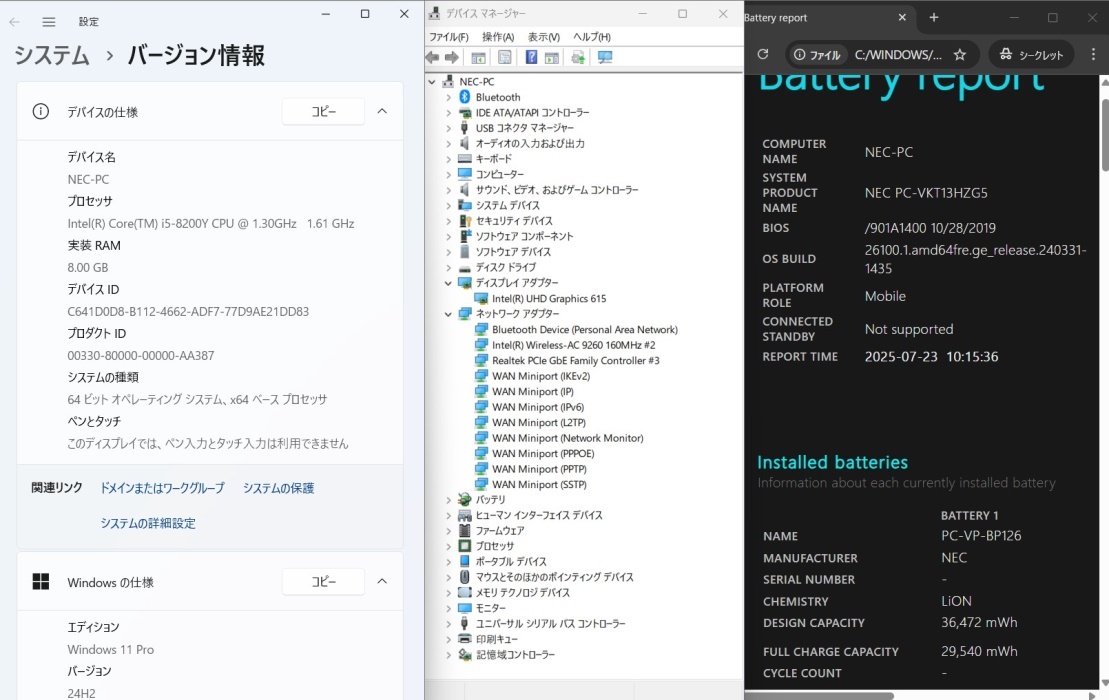Screen dimensions: 1109x700
Task: Click the ファームウェア firmware category icon
Action: tap(465, 530)
